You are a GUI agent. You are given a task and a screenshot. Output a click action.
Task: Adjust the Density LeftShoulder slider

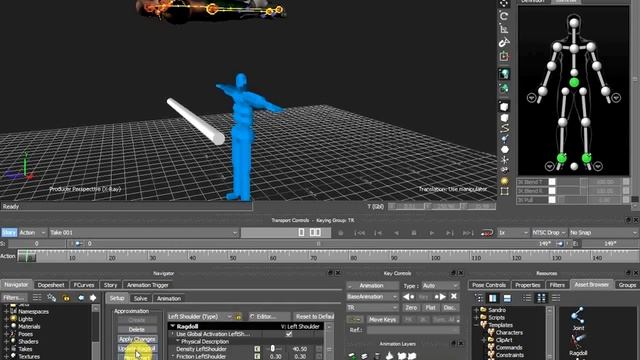coord(273,349)
